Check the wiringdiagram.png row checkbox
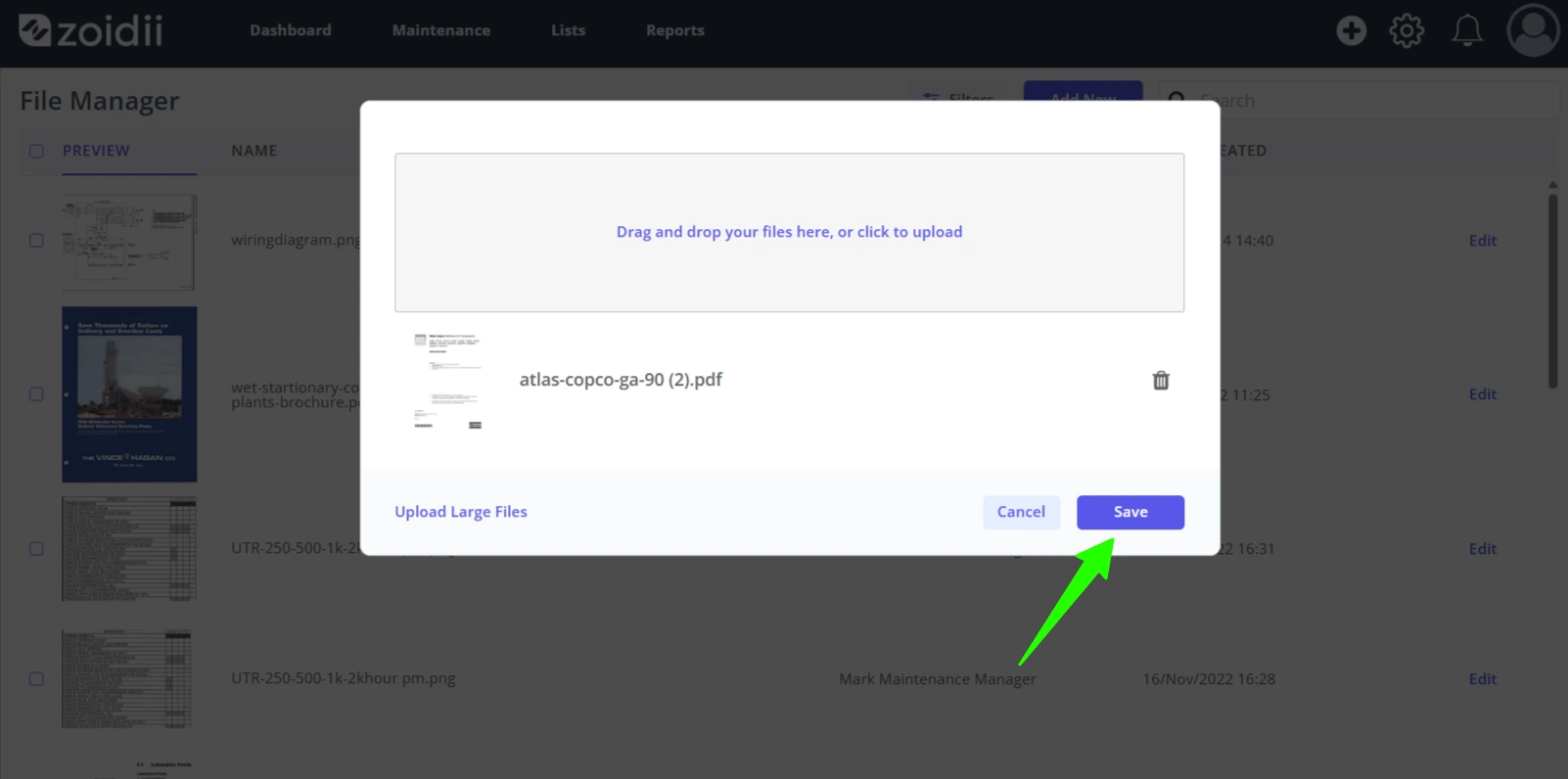This screenshot has height=779, width=1568. (36, 241)
